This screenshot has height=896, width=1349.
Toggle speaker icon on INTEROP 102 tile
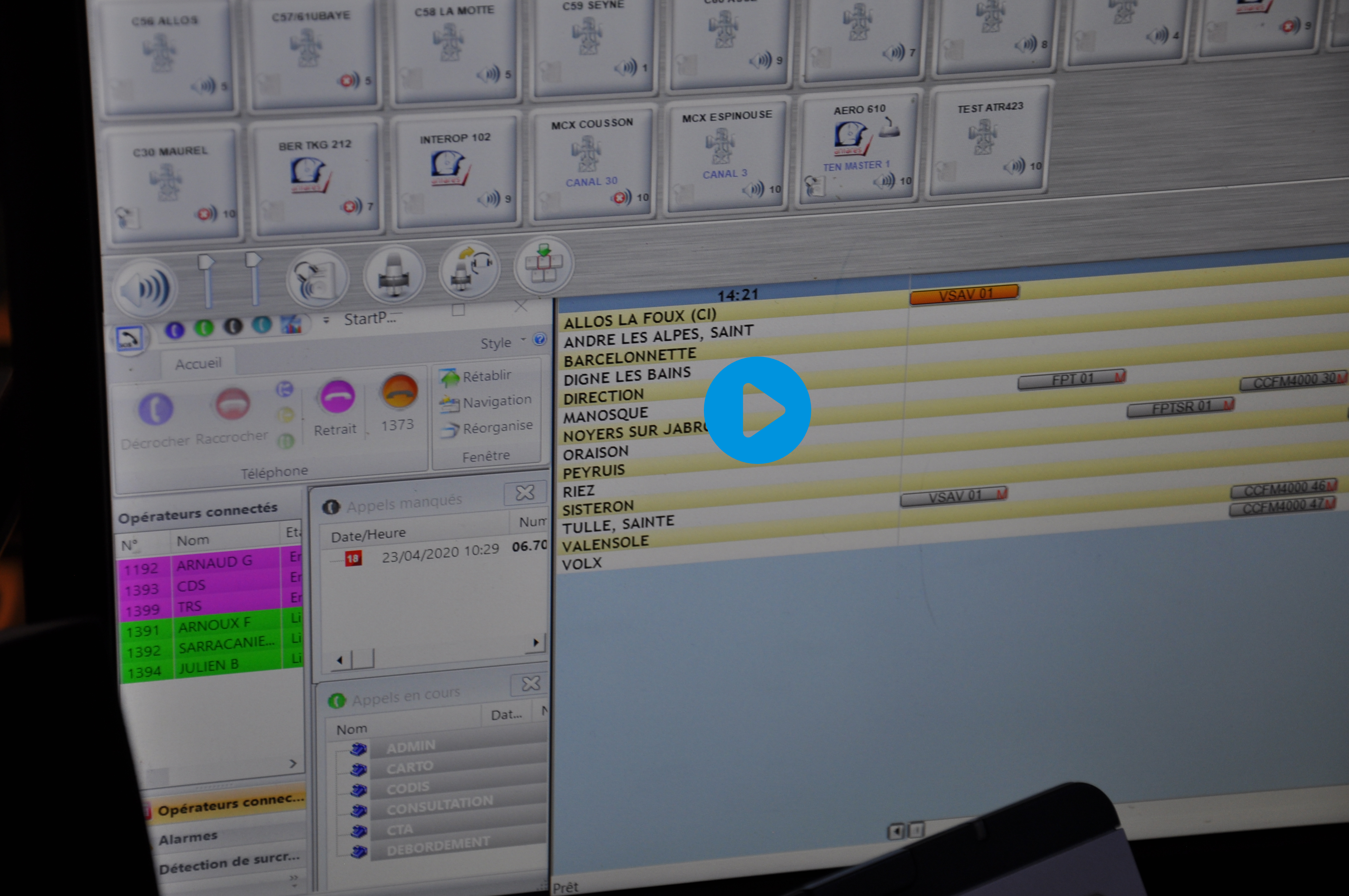click(x=489, y=199)
